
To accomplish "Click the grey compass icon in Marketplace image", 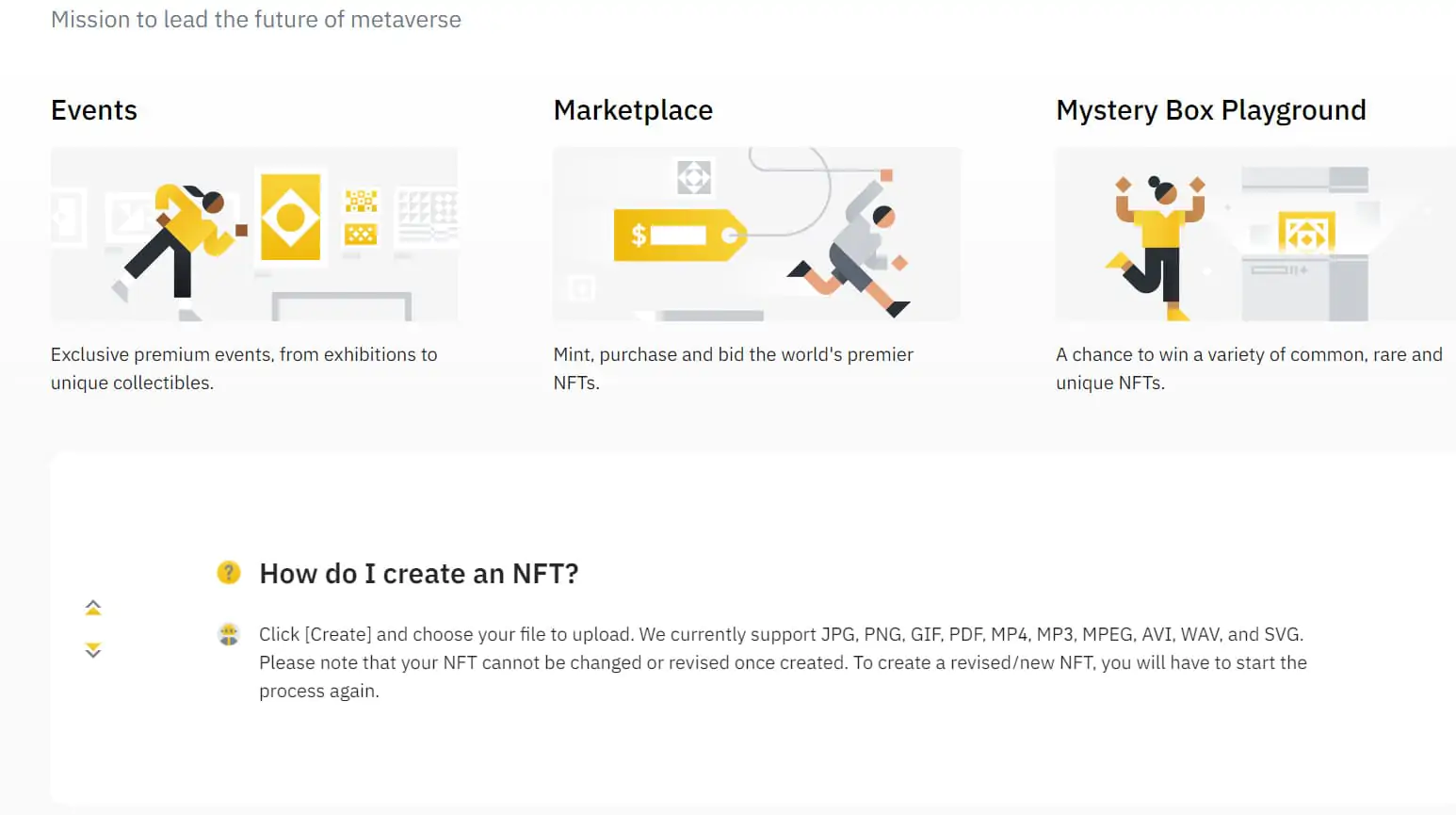I will click(694, 177).
